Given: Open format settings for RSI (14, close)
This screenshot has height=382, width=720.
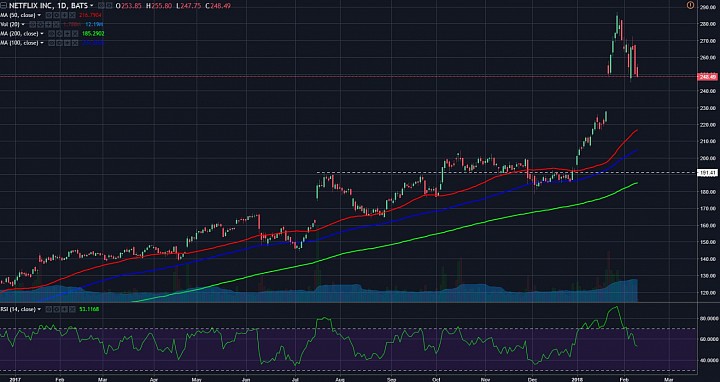Looking at the screenshot, I should [x=56, y=309].
